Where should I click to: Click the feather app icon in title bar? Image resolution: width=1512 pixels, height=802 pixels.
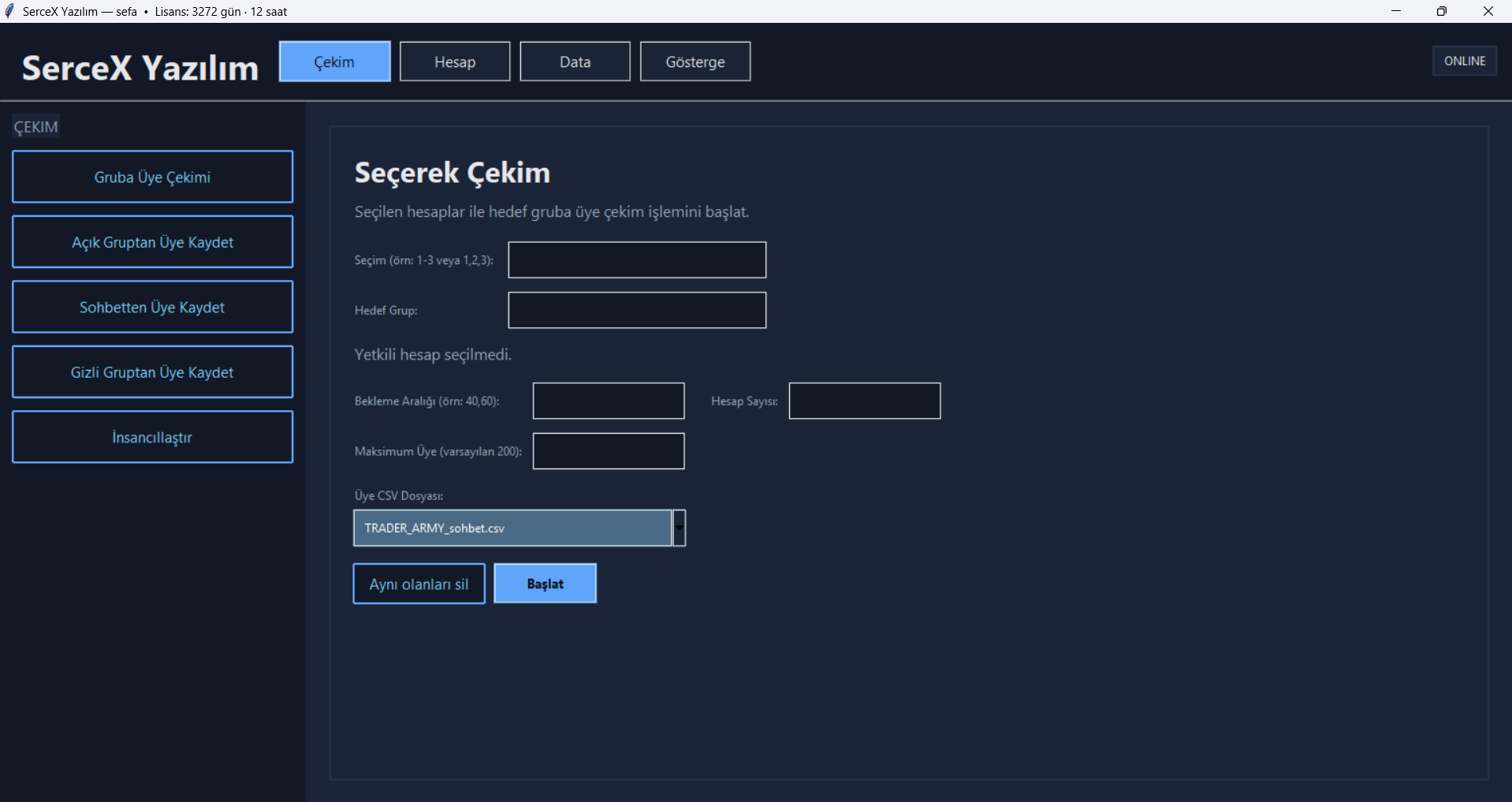click(9, 11)
